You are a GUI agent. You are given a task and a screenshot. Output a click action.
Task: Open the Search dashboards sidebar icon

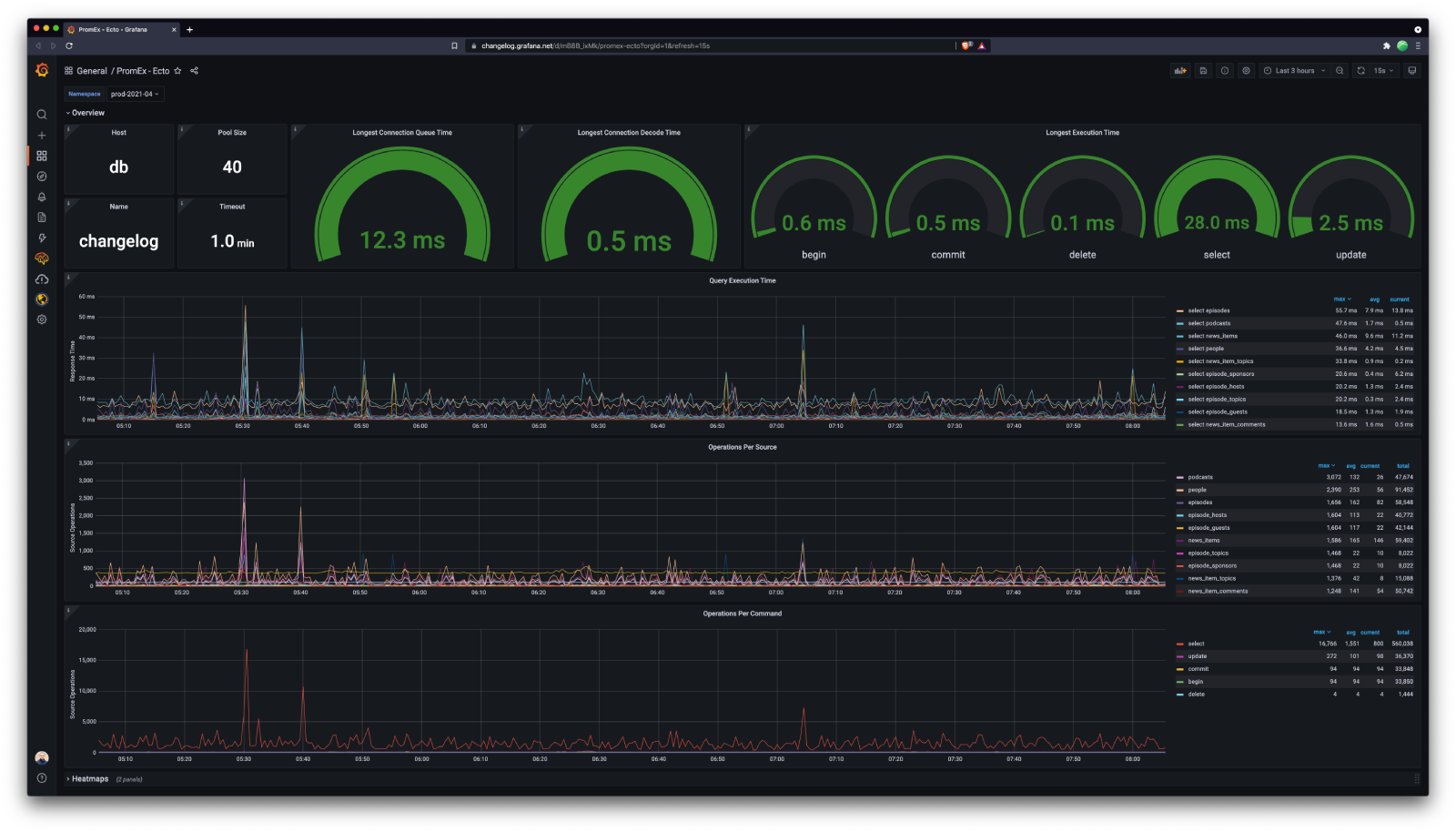pos(42,115)
